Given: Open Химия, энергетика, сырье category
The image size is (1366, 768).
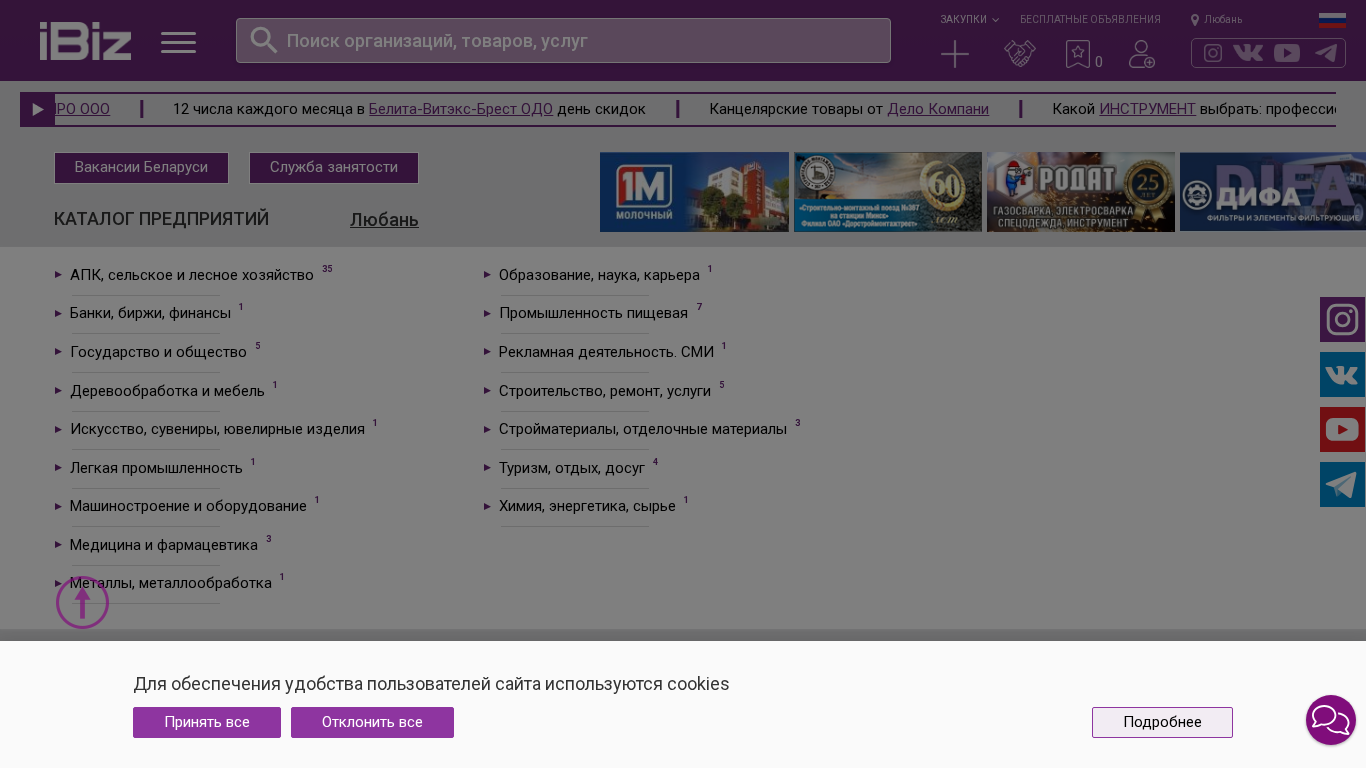Looking at the screenshot, I should [587, 506].
